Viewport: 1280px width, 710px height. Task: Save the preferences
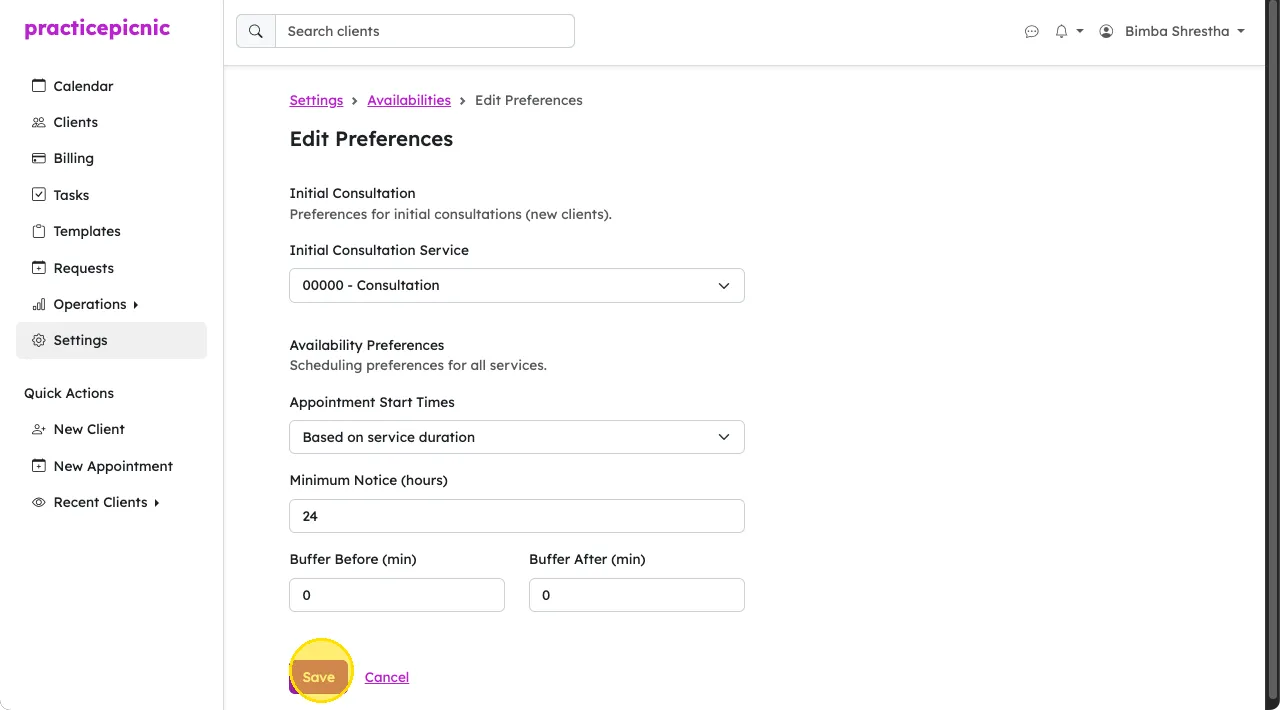point(319,677)
